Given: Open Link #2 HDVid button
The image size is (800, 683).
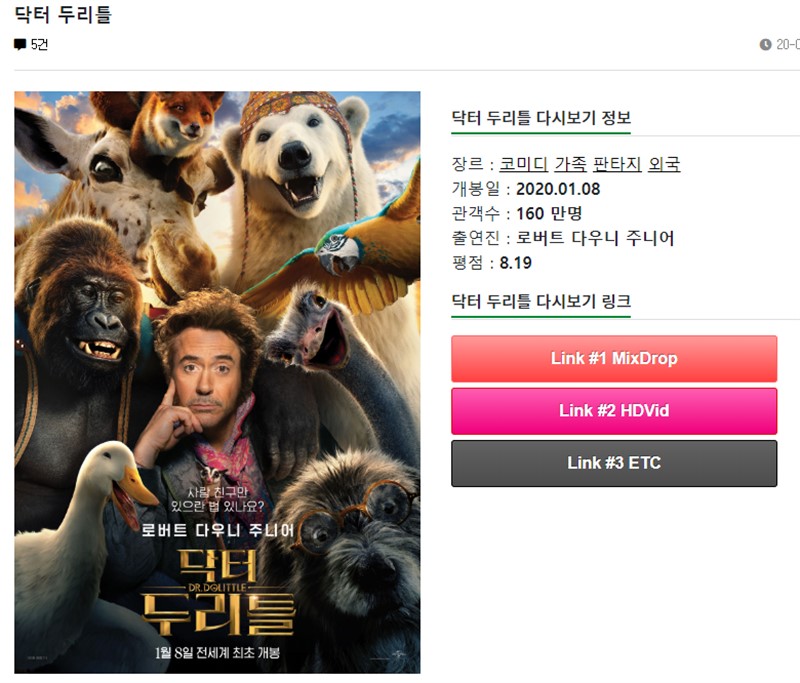Looking at the screenshot, I should (x=614, y=411).
